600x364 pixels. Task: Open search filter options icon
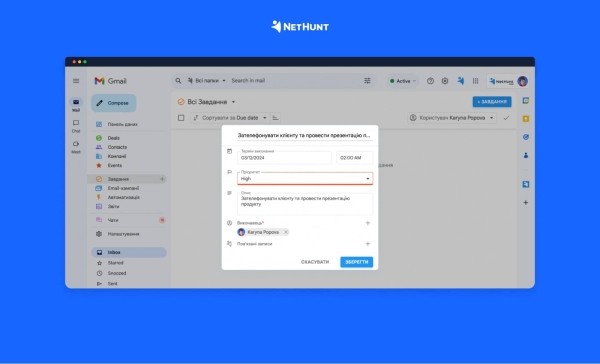pos(367,80)
